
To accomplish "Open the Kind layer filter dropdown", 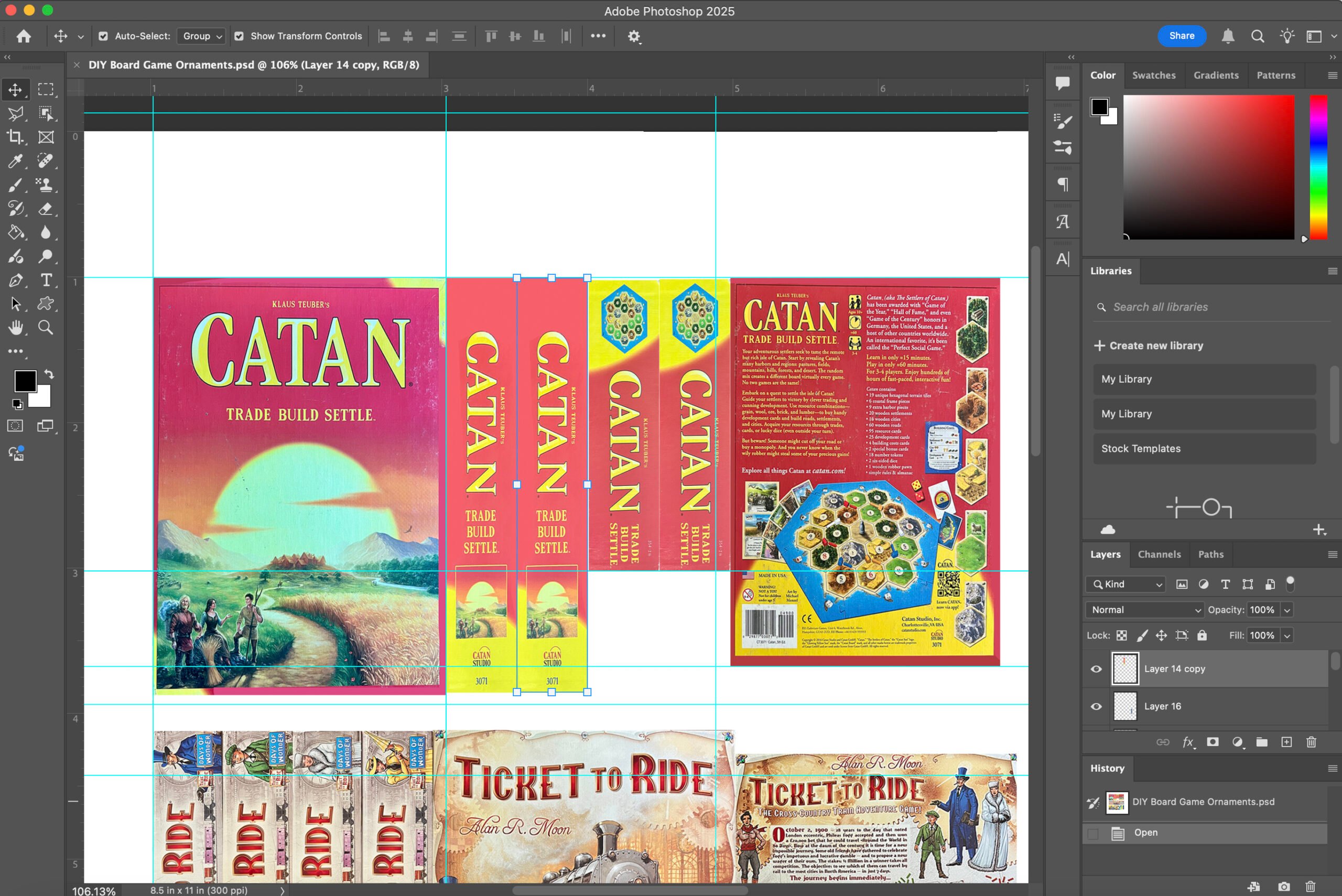I will tap(1124, 584).
